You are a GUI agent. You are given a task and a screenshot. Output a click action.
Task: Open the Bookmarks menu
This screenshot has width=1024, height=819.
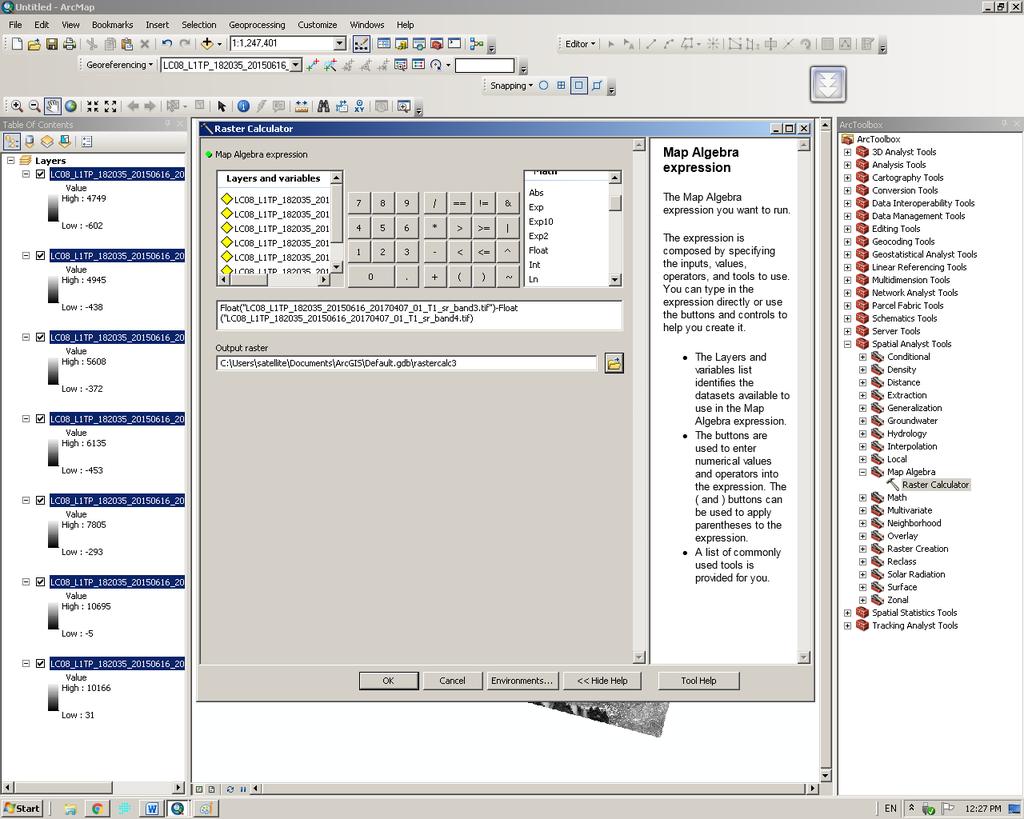112,25
